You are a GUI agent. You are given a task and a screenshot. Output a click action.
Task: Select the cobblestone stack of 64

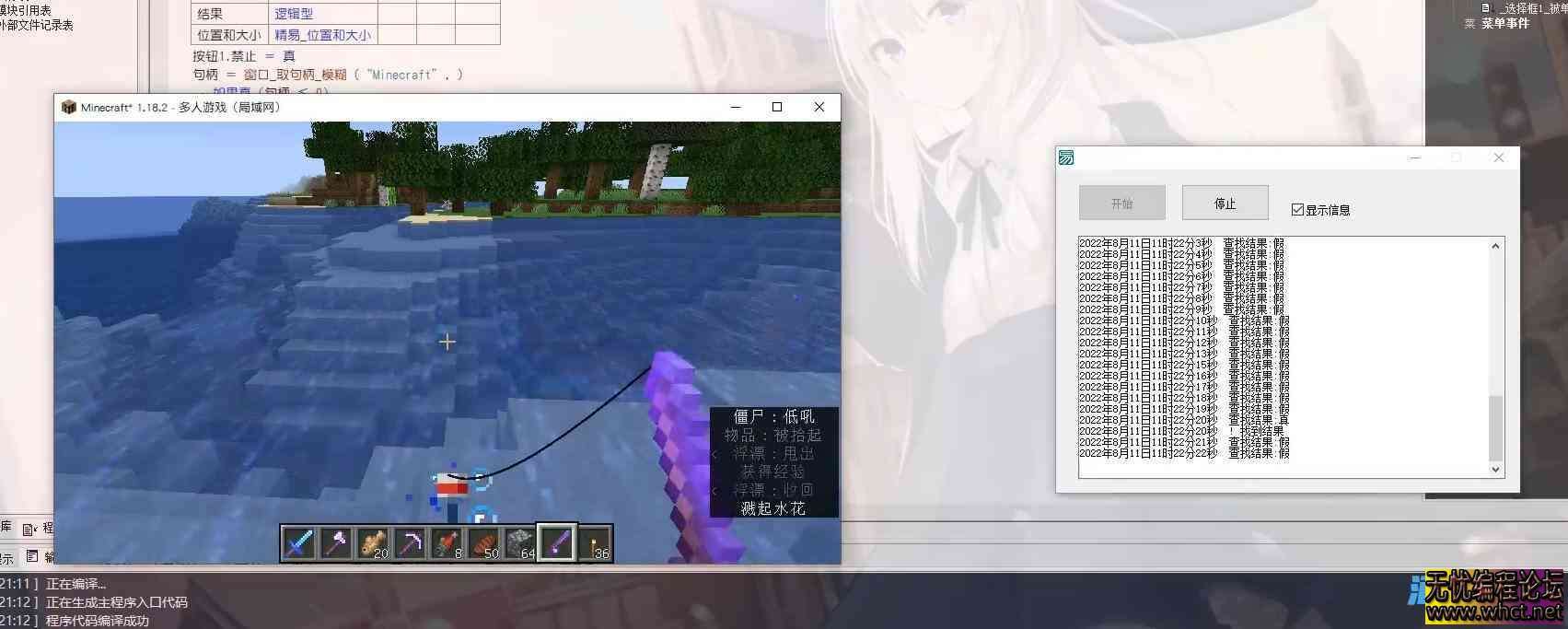coord(520,543)
